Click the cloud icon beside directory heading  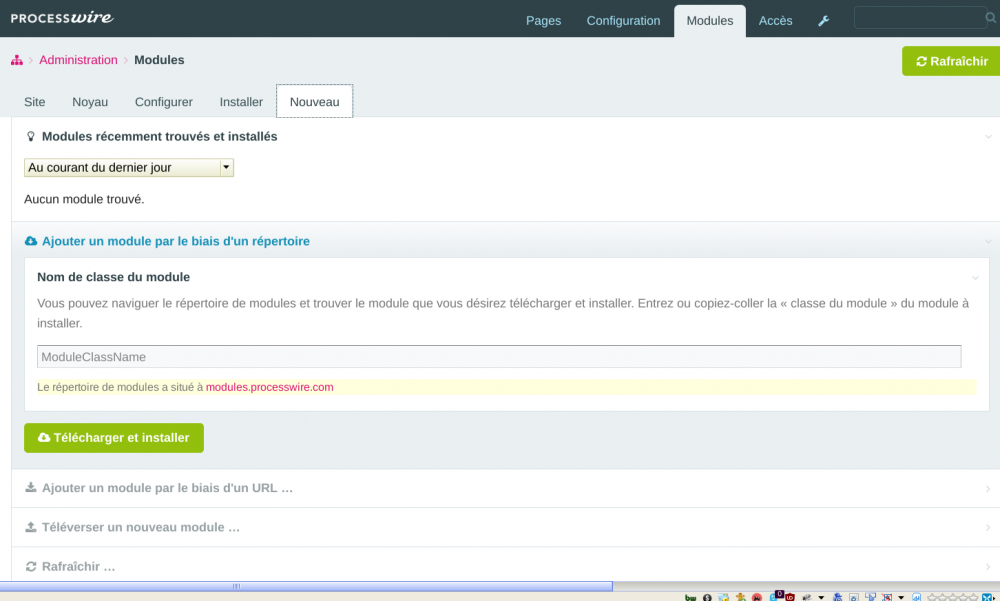pyautogui.click(x=31, y=242)
